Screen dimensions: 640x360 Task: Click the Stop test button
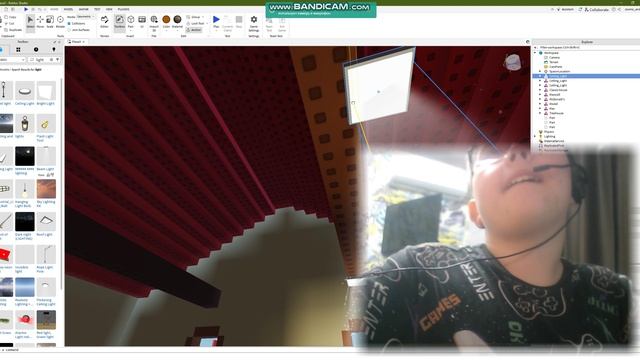tap(239, 22)
